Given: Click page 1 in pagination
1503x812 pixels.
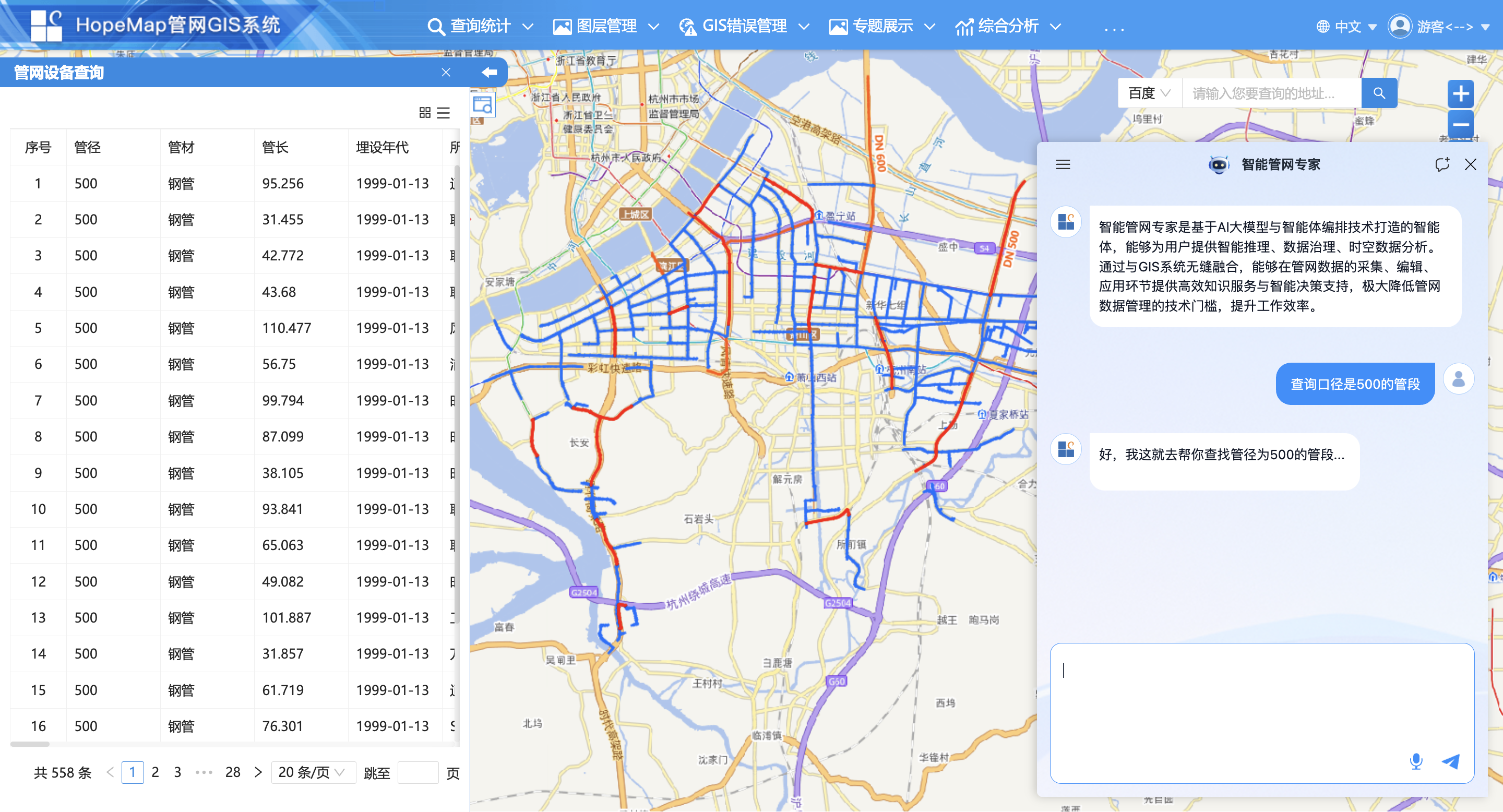Looking at the screenshot, I should pos(133,772).
